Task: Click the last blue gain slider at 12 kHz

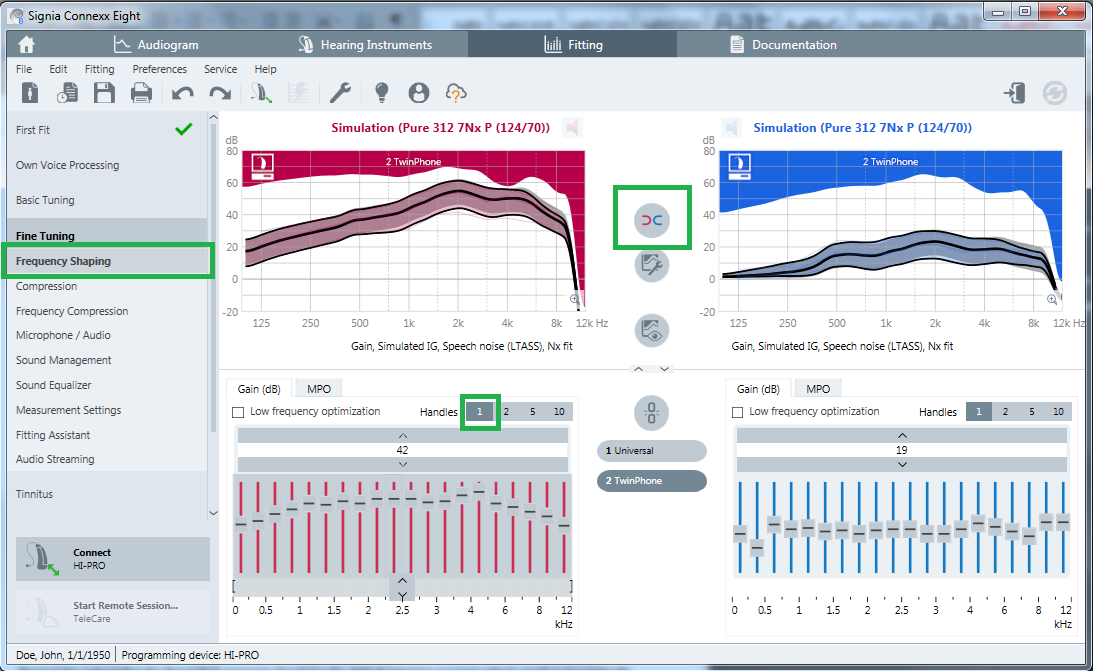Action: point(1063,521)
